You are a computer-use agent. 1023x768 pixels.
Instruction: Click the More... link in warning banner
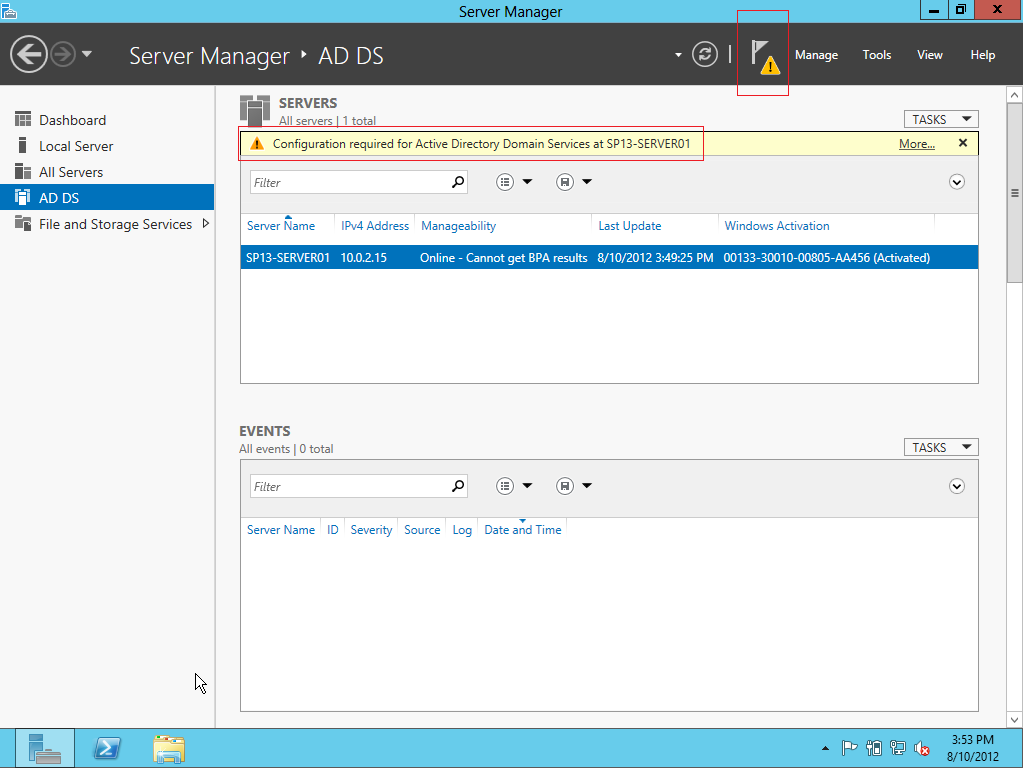coord(917,144)
